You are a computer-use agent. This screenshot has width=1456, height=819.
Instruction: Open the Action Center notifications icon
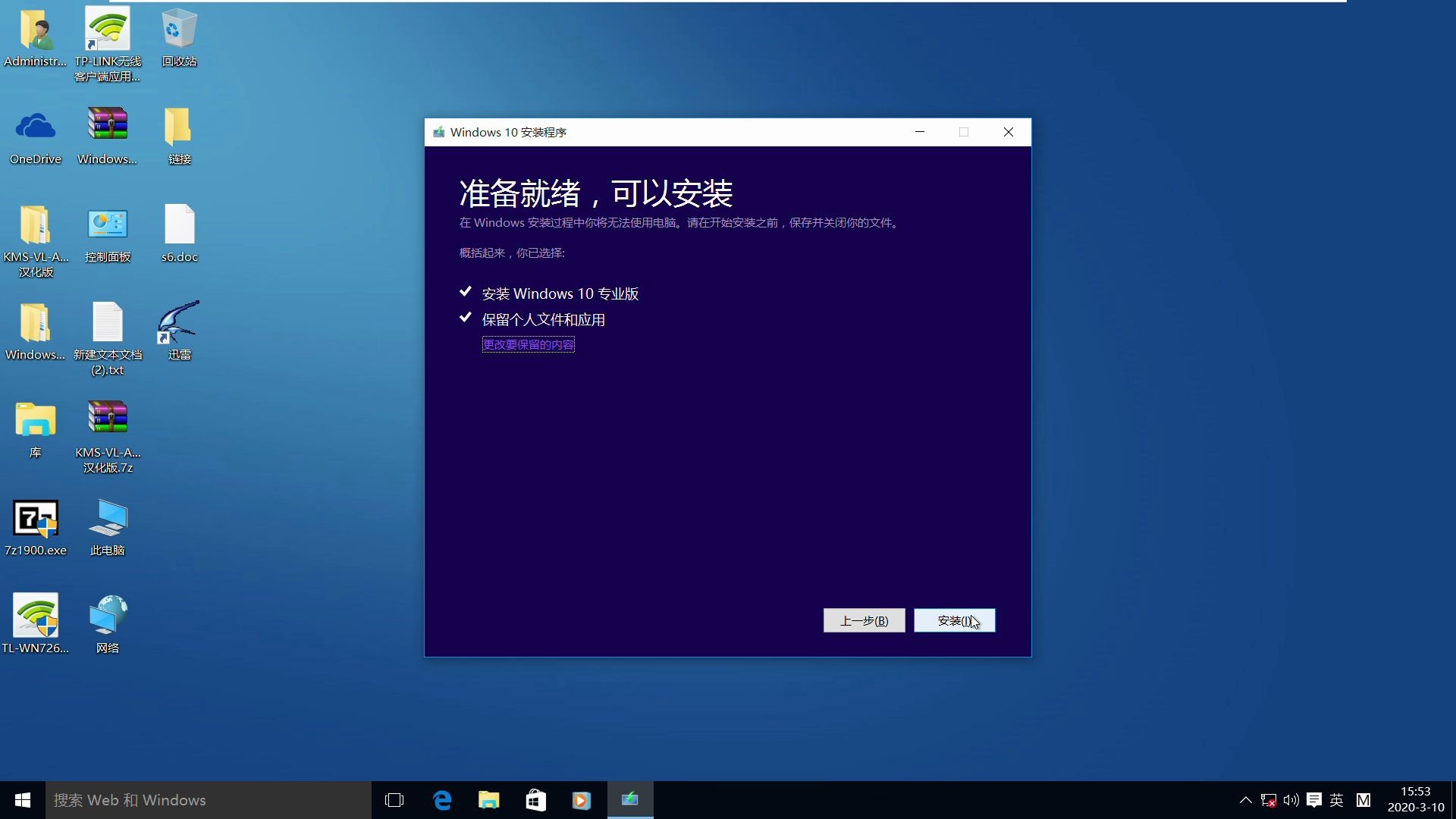coord(1314,800)
